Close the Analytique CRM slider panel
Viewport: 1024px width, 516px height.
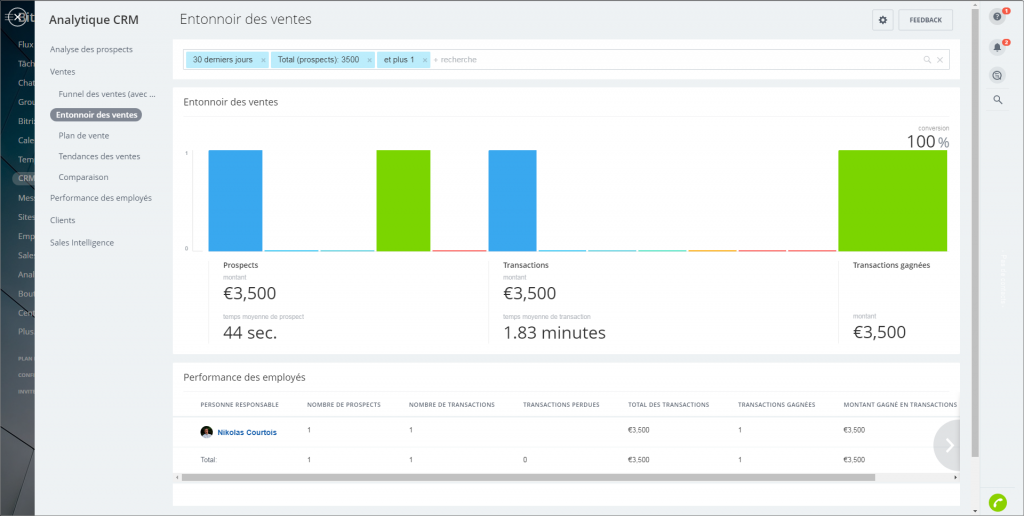pos(15,17)
